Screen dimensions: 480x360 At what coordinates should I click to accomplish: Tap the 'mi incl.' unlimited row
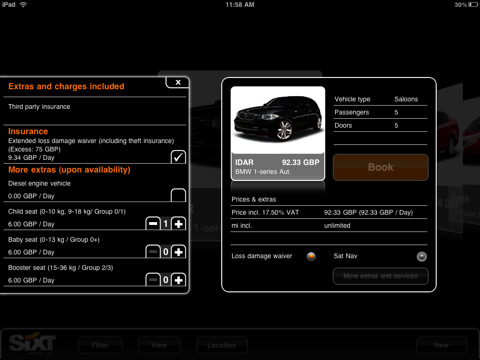point(329,225)
